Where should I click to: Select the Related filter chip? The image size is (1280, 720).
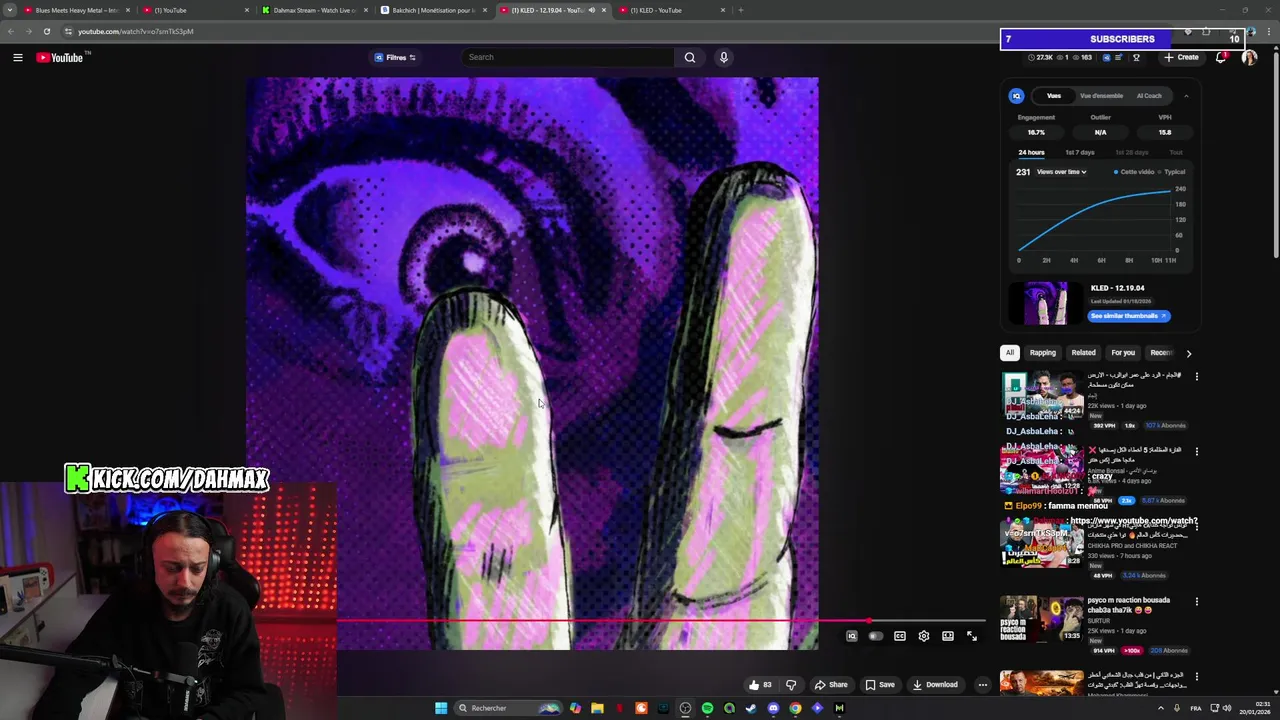point(1083,352)
